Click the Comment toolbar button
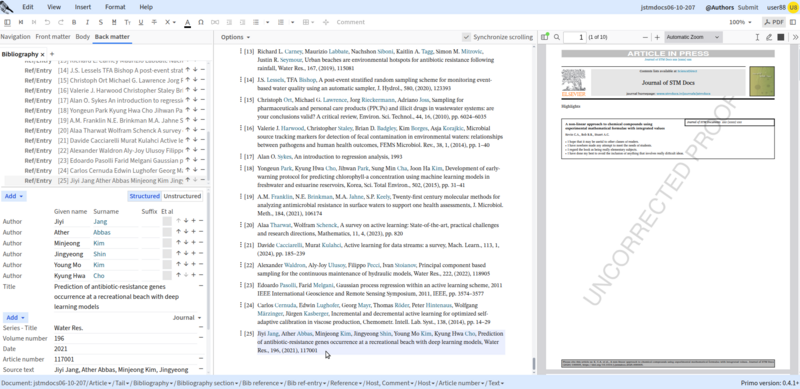The width and height of the screenshot is (800, 389). pyautogui.click(x=351, y=22)
